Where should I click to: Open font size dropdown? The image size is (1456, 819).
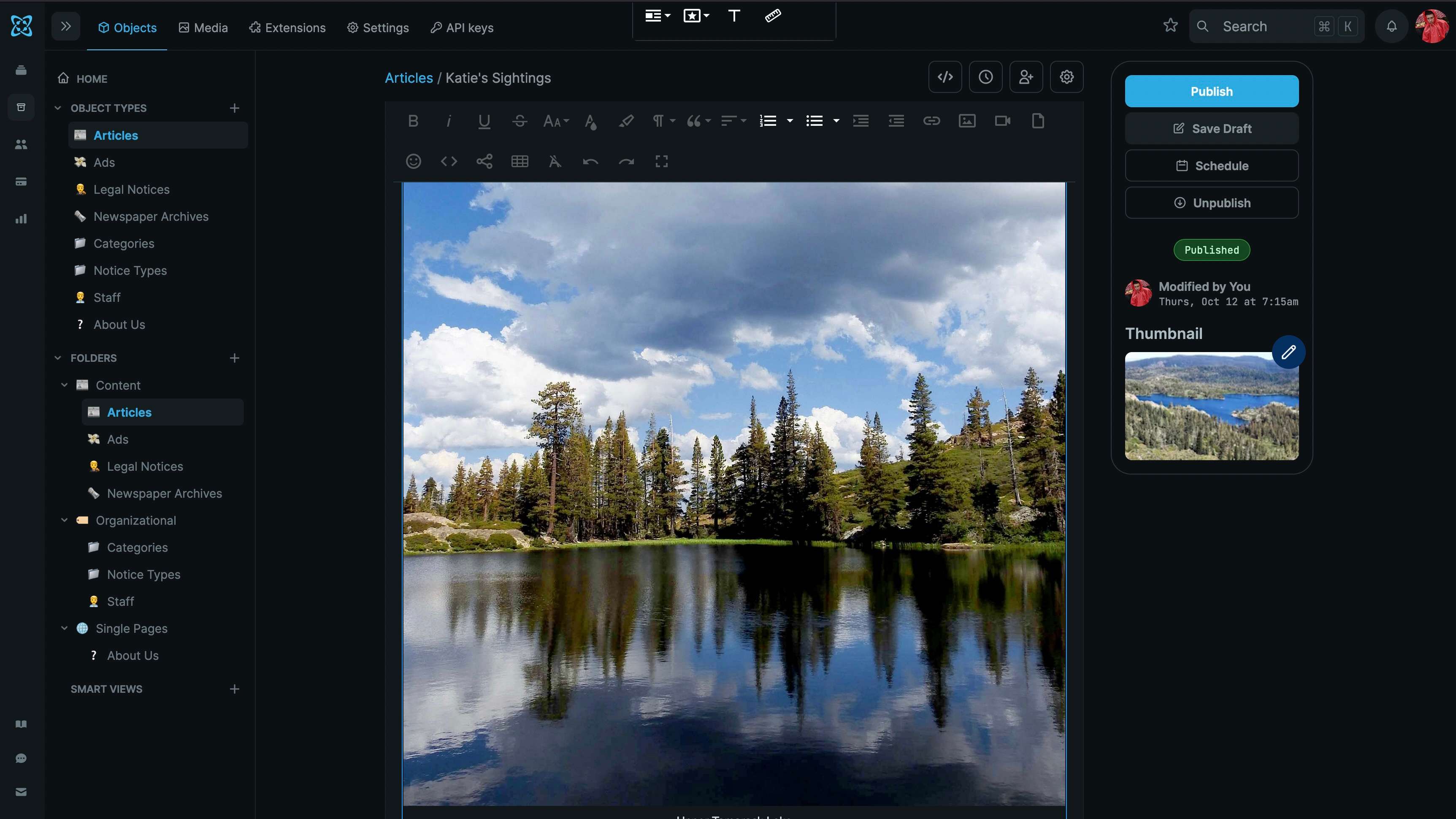(x=556, y=121)
